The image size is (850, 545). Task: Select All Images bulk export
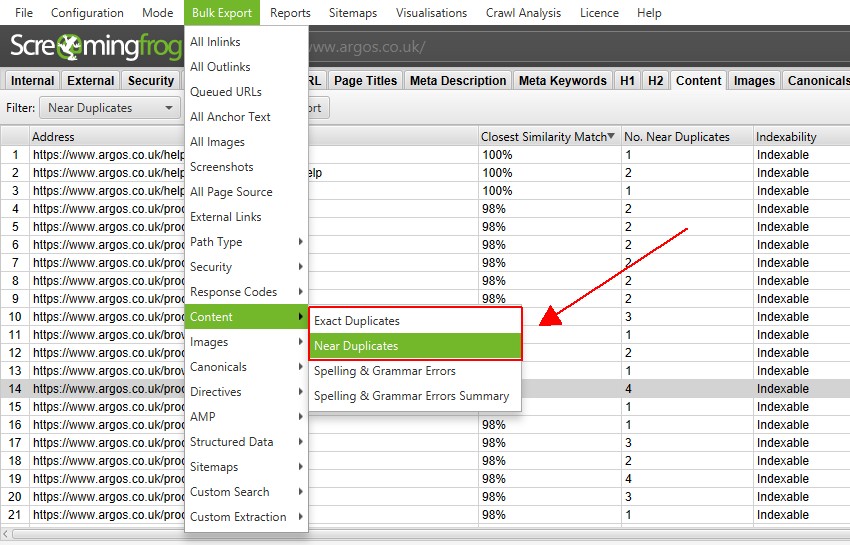(x=246, y=142)
